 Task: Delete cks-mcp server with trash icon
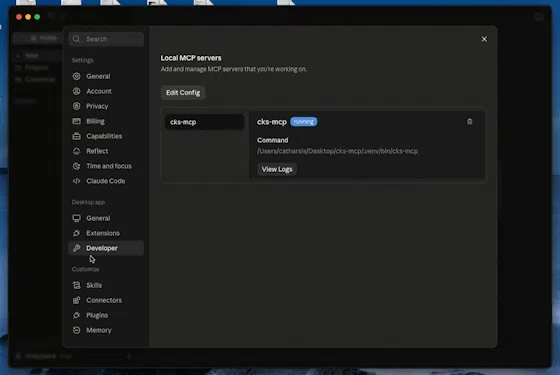coord(470,122)
